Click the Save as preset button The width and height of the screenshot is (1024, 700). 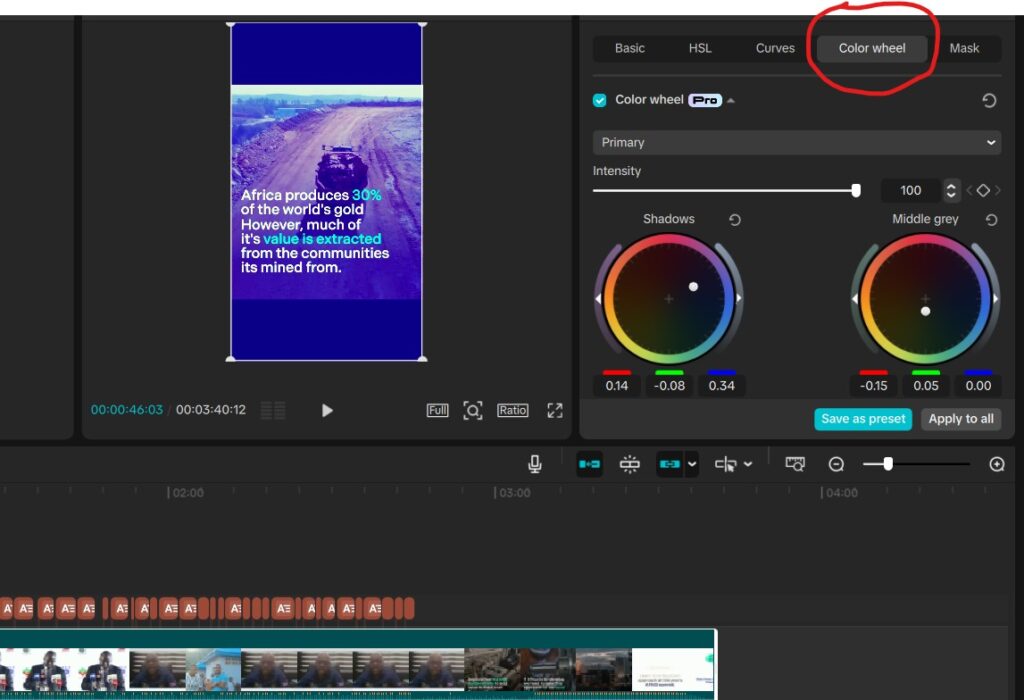[863, 419]
